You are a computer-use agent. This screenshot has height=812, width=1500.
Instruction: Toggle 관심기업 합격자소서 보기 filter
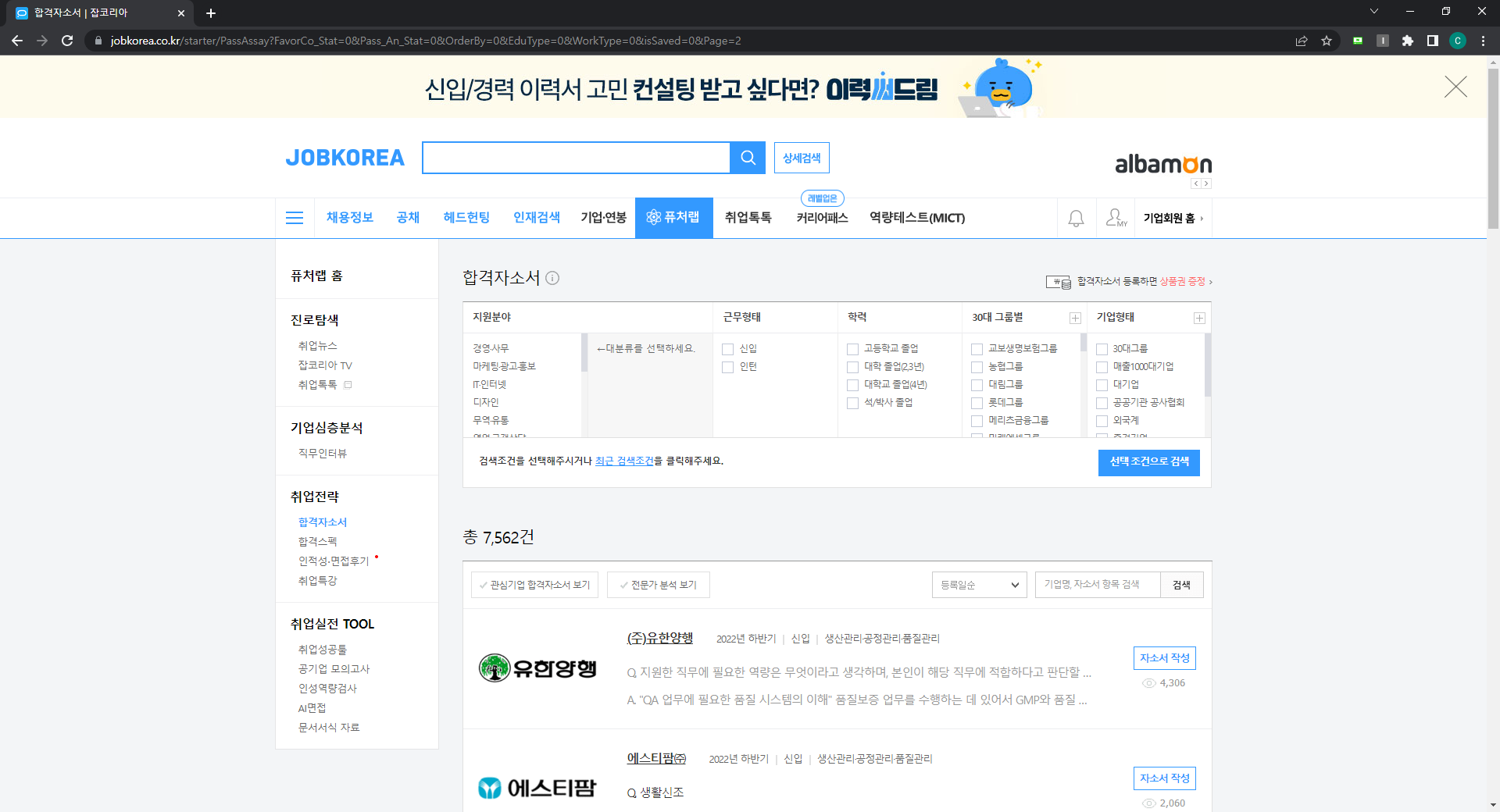pos(535,585)
